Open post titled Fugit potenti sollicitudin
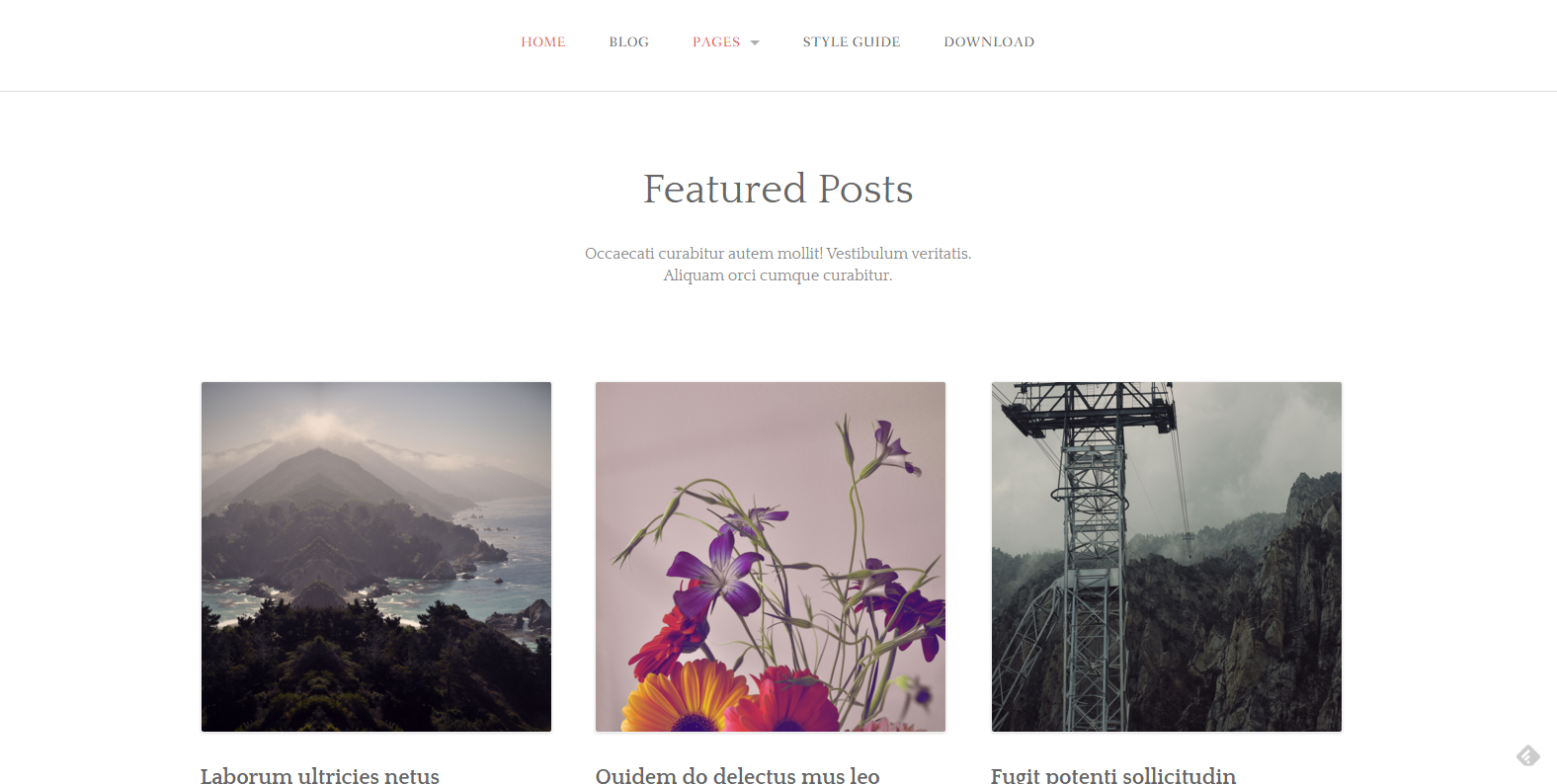Image resolution: width=1557 pixels, height=784 pixels. pyautogui.click(x=1113, y=775)
